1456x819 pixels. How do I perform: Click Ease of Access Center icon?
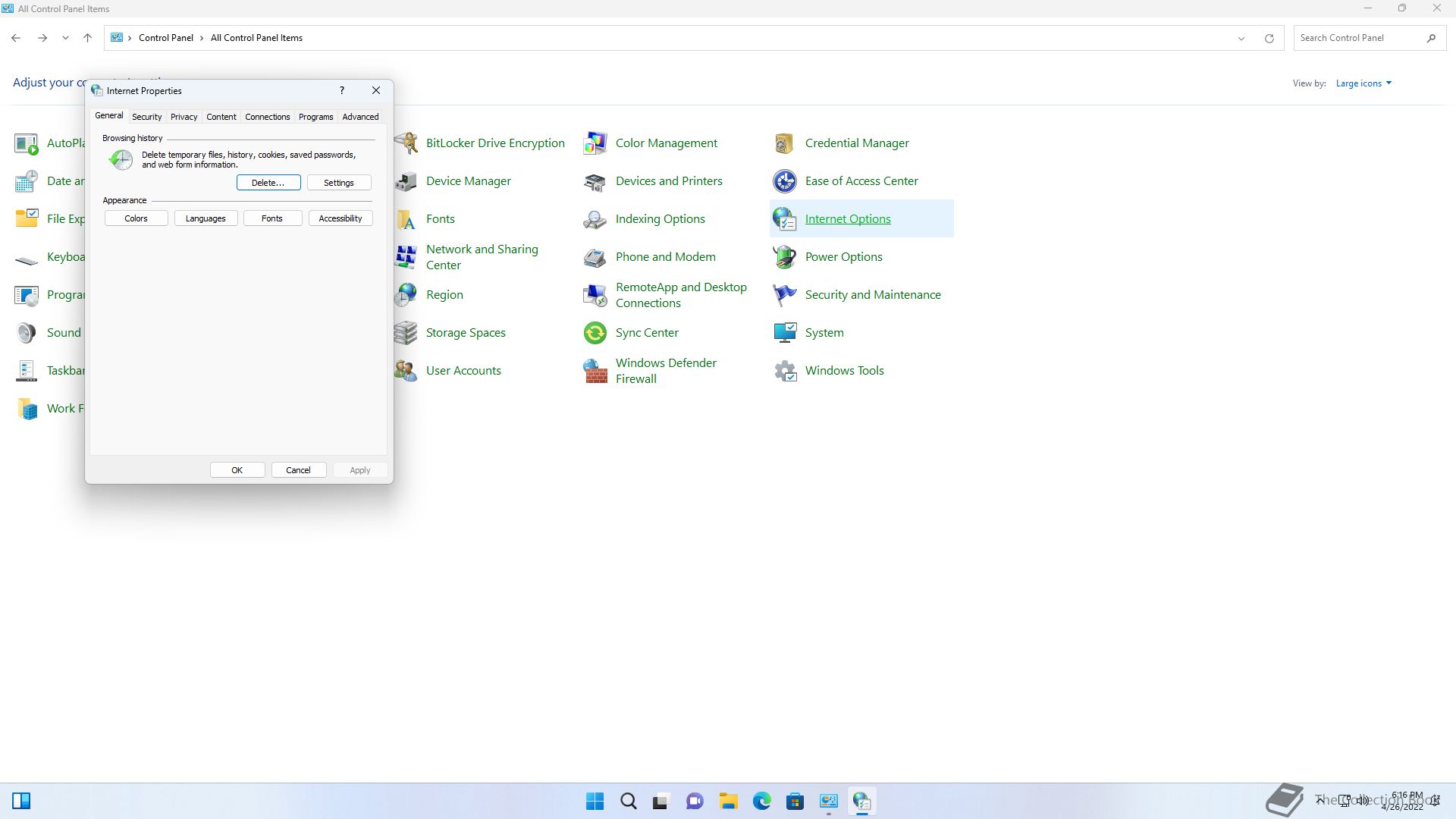[x=785, y=180]
